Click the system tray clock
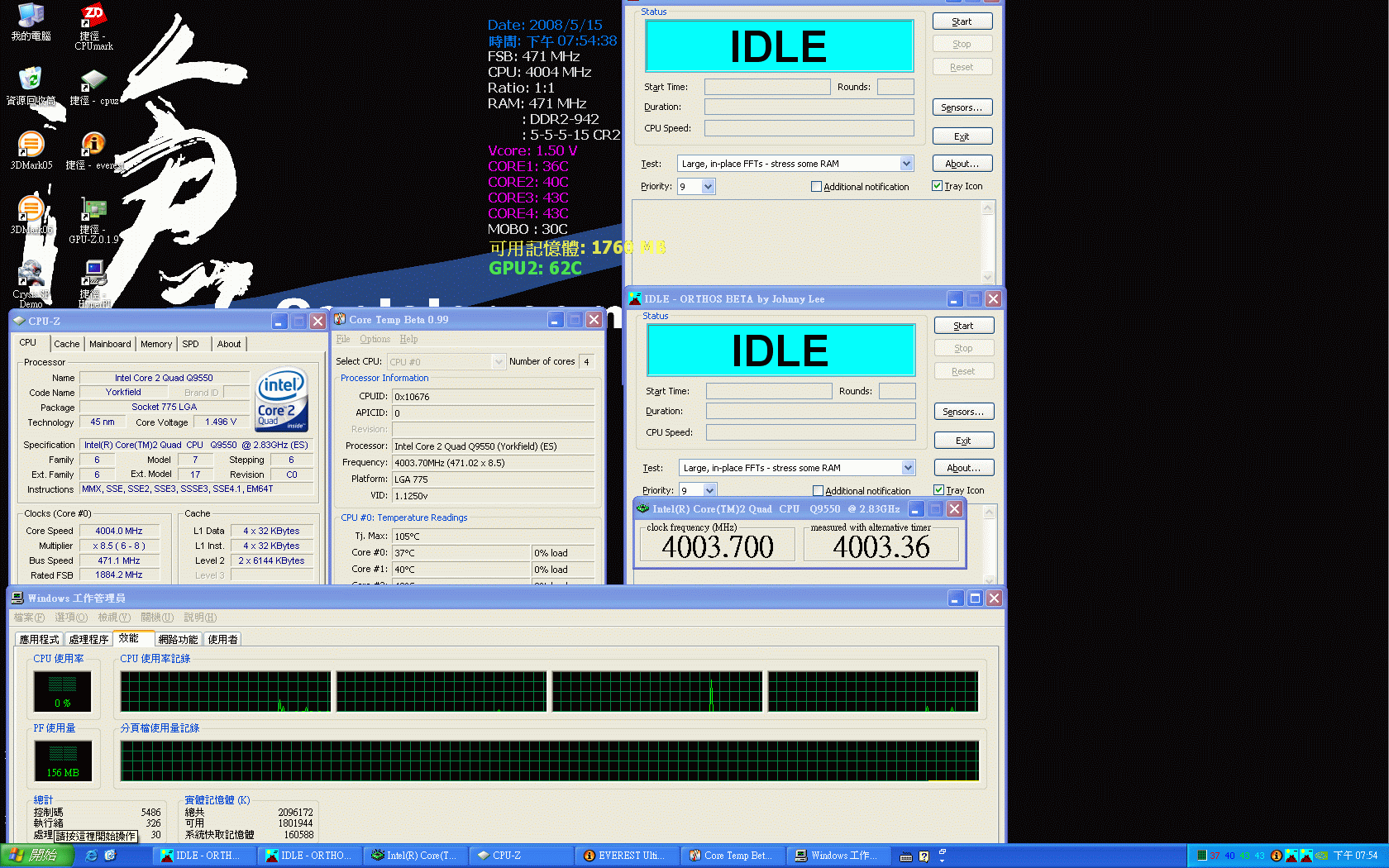Viewport: 1389px width, 868px height. 1356,856
